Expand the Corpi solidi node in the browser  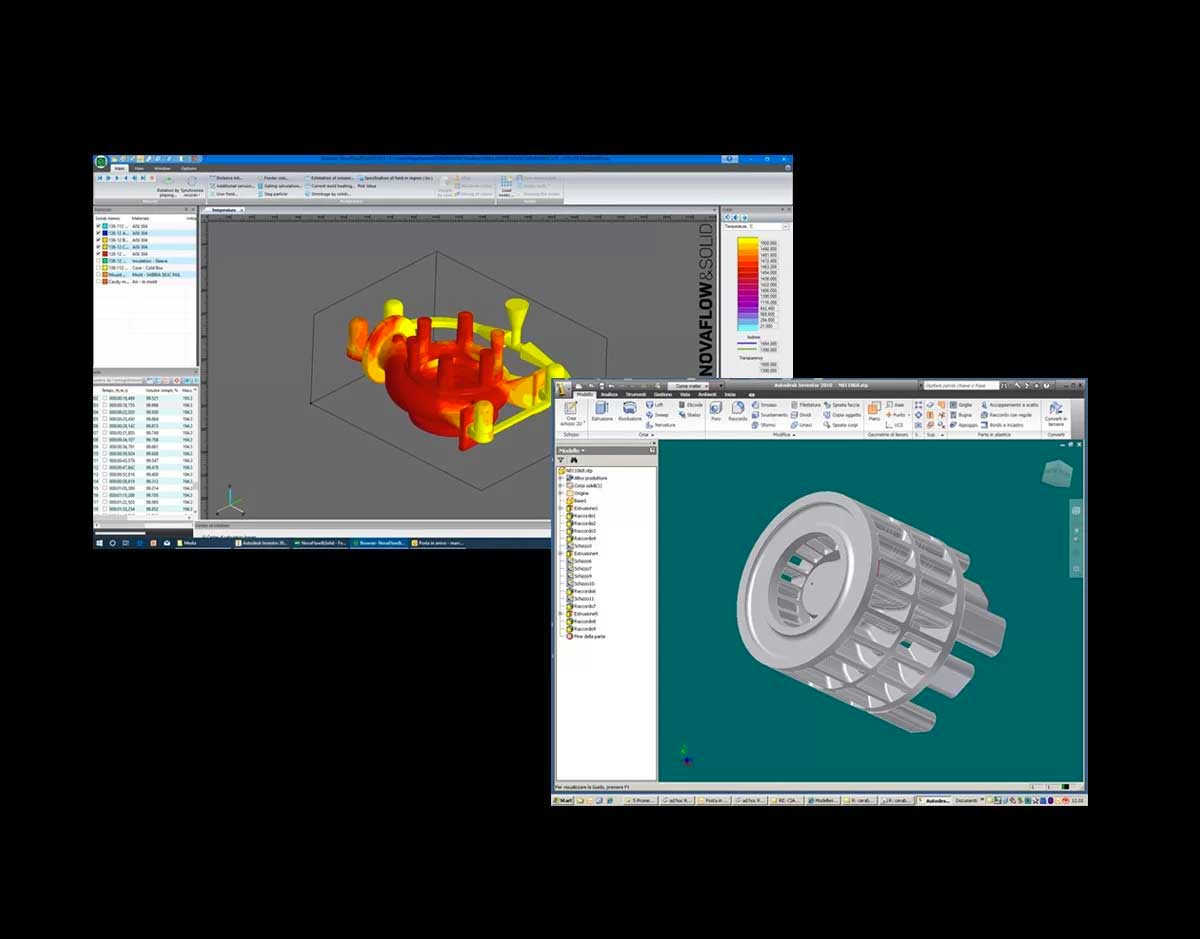(562, 485)
